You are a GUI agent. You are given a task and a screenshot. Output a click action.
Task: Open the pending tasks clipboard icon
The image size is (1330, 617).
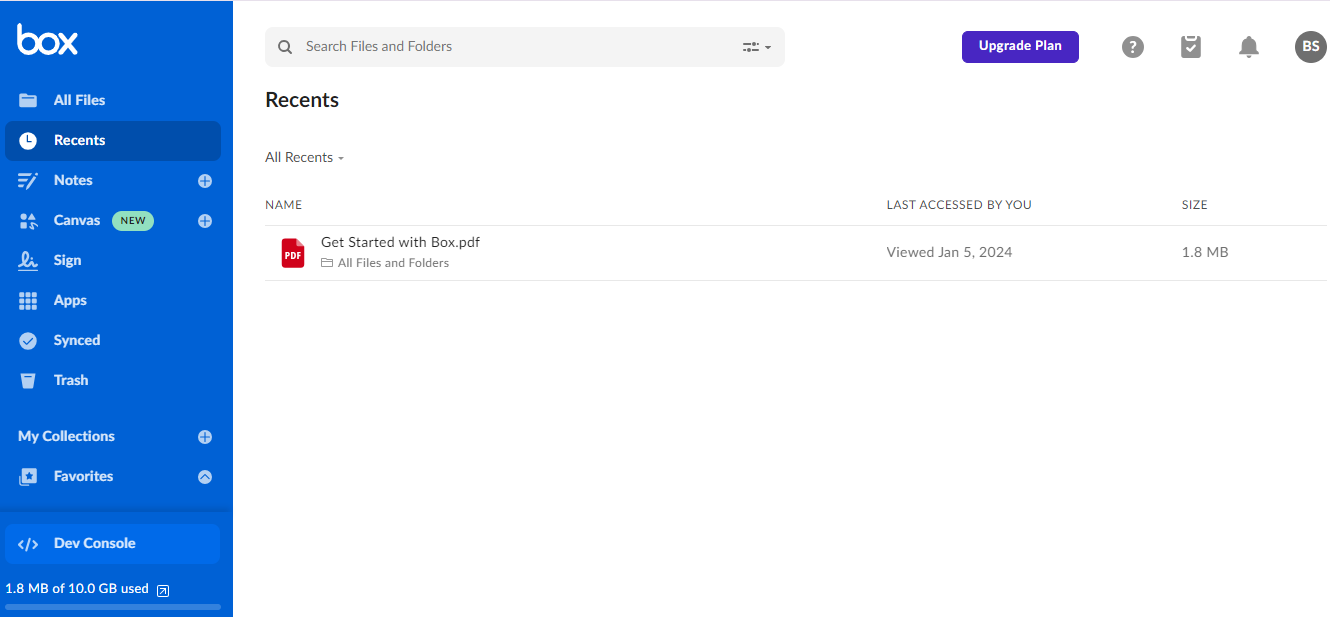click(1190, 46)
